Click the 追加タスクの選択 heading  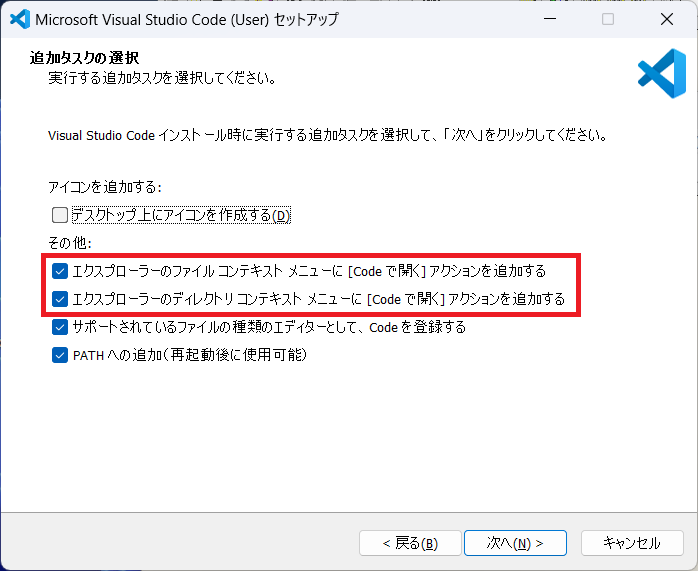tap(84, 59)
